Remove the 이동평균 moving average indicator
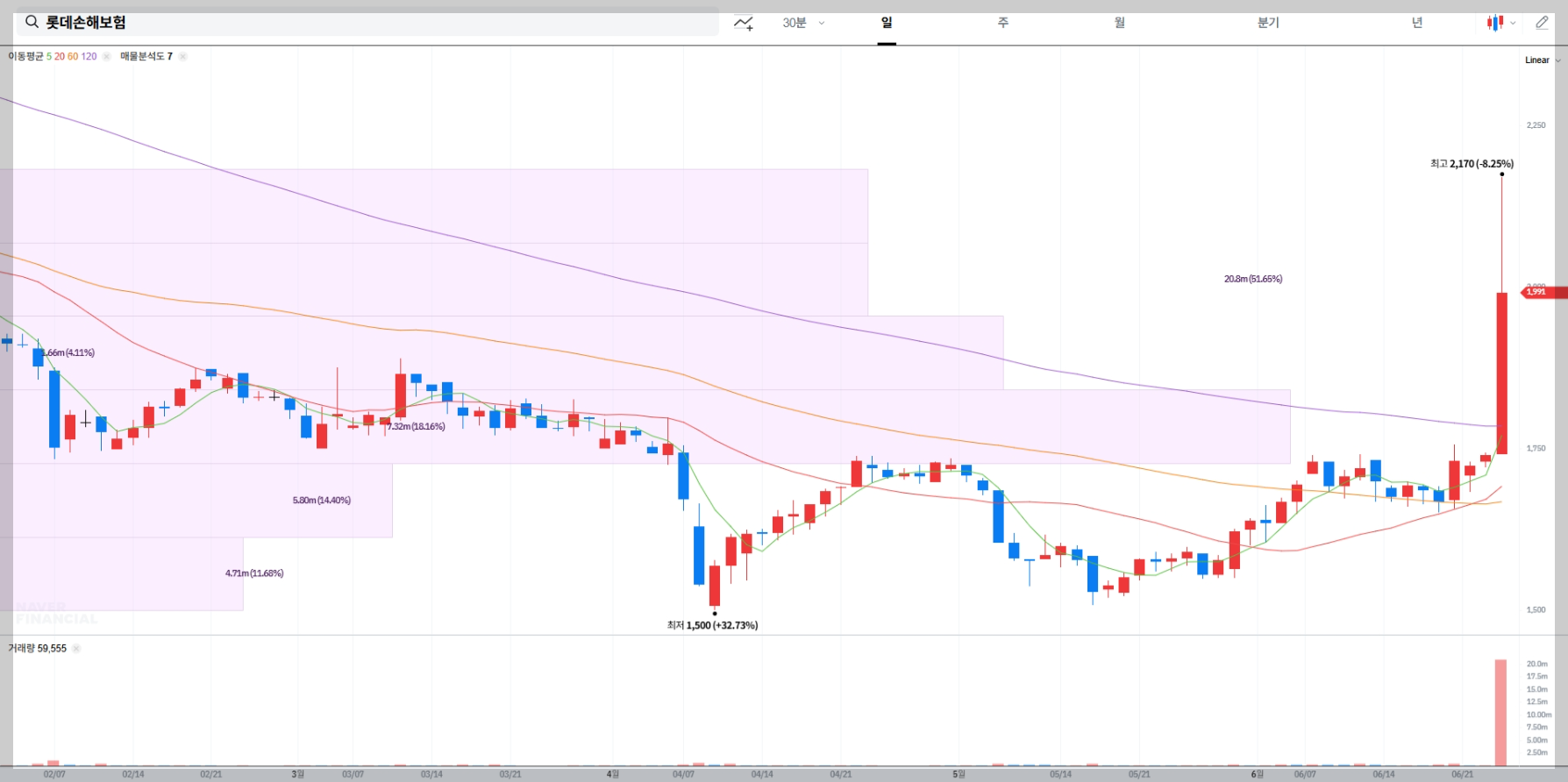 (x=106, y=56)
